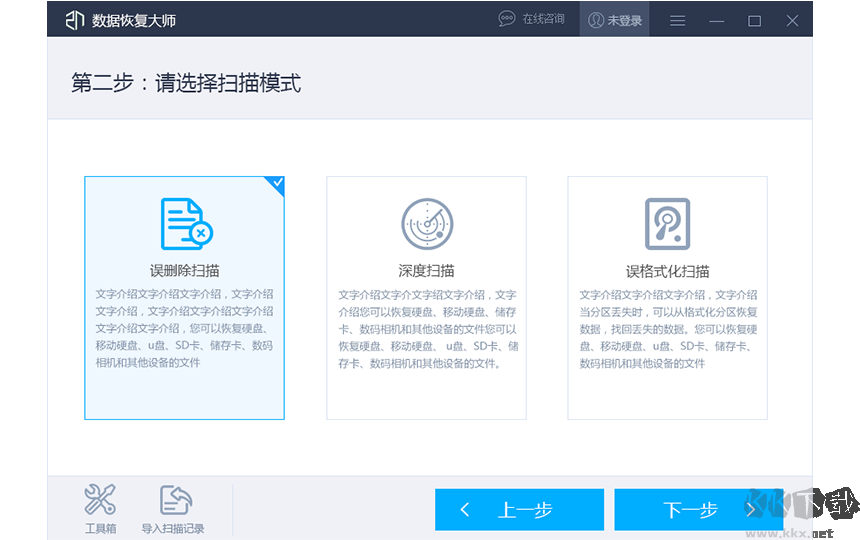This screenshot has height=540, width=860.
Task: Minimize the 数据恢复大师 window
Action: (716, 20)
